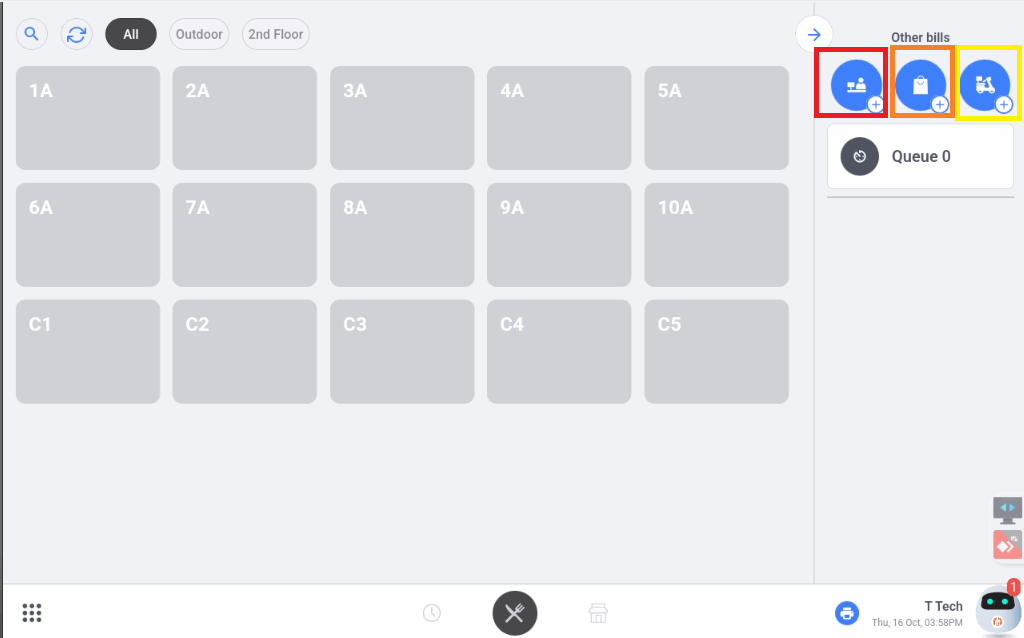Open the apps grid menu
Image resolution: width=1024 pixels, height=638 pixels.
coord(32,613)
